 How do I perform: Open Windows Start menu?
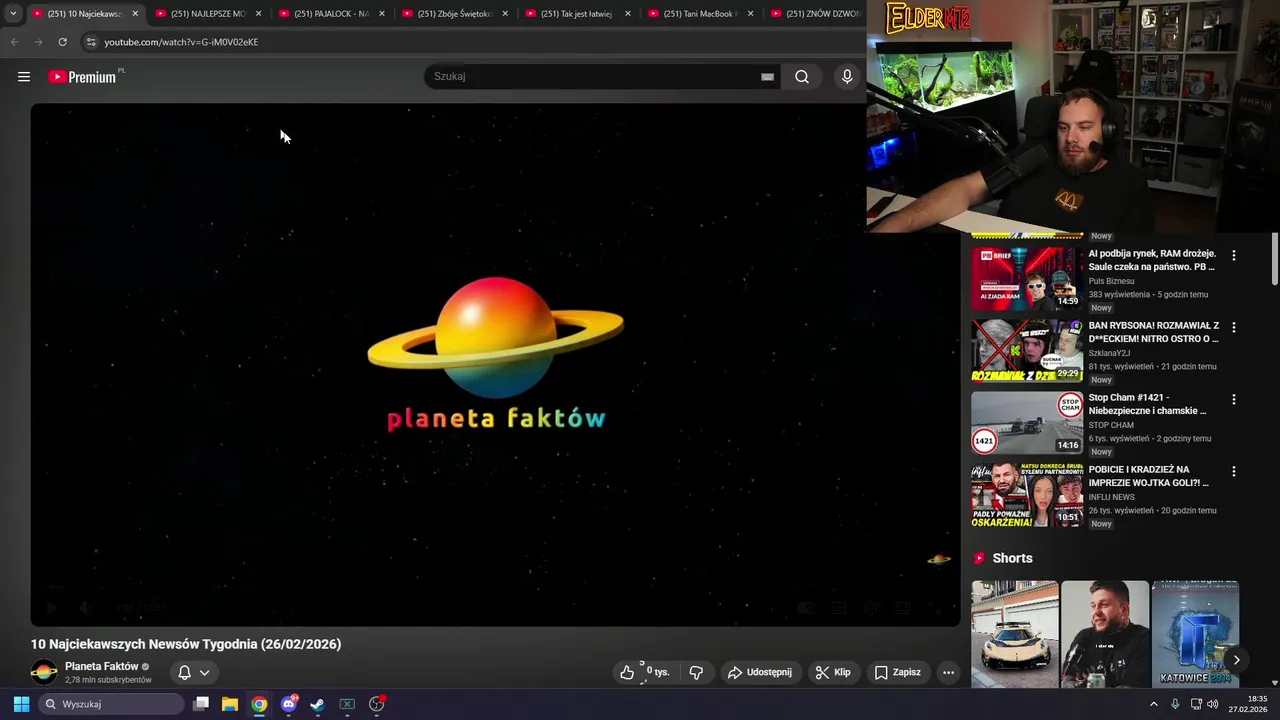click(21, 704)
